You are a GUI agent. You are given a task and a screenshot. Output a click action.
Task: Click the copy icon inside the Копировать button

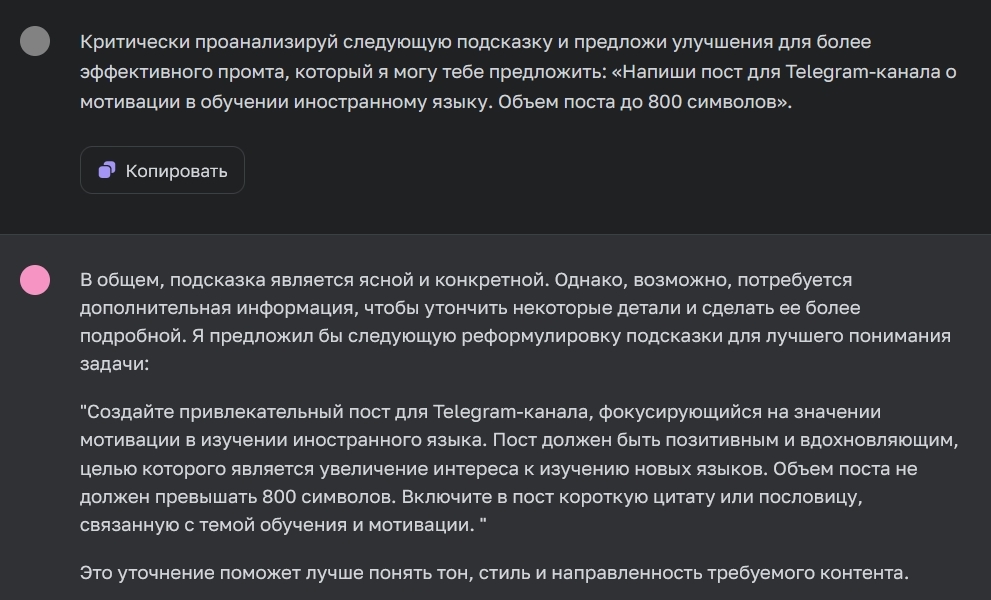pyautogui.click(x=108, y=169)
